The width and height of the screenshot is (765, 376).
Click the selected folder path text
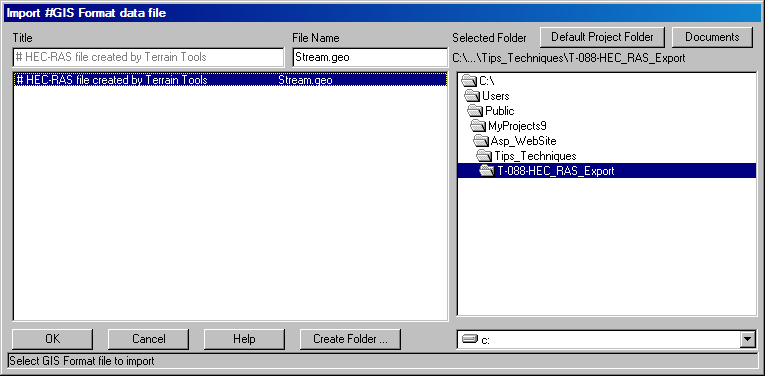[569, 58]
